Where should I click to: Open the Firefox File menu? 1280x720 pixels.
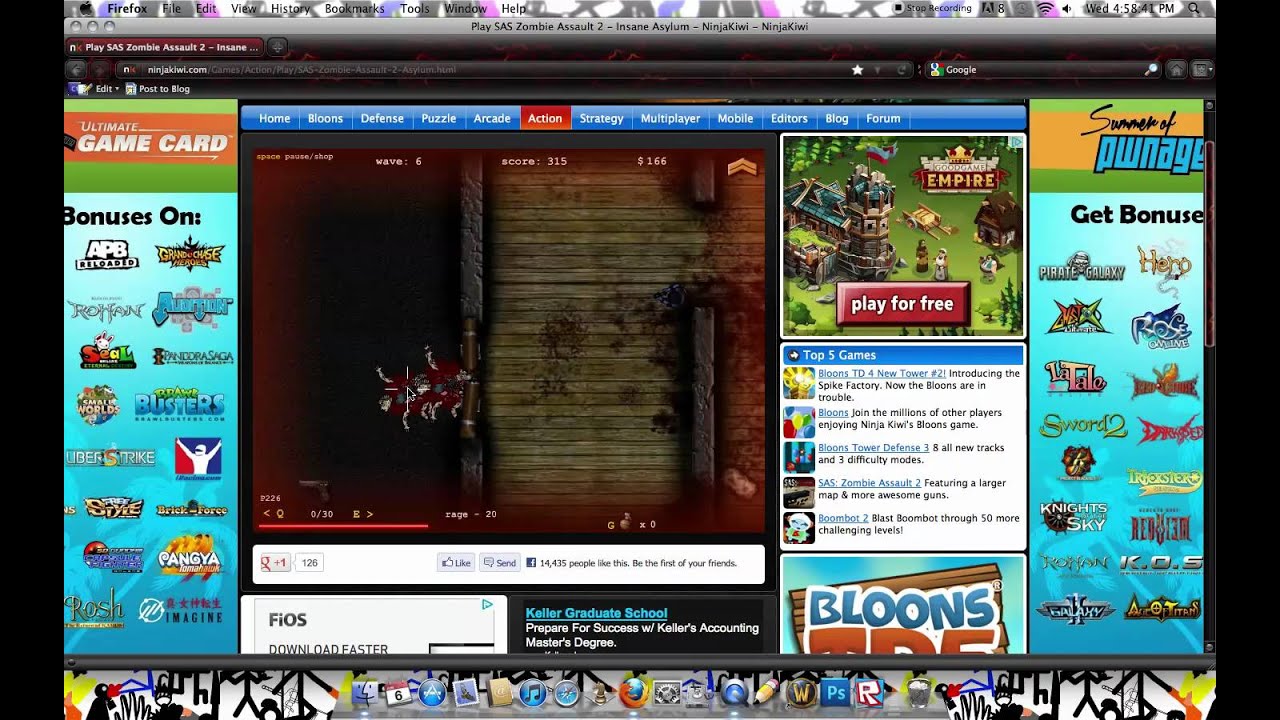(x=171, y=8)
